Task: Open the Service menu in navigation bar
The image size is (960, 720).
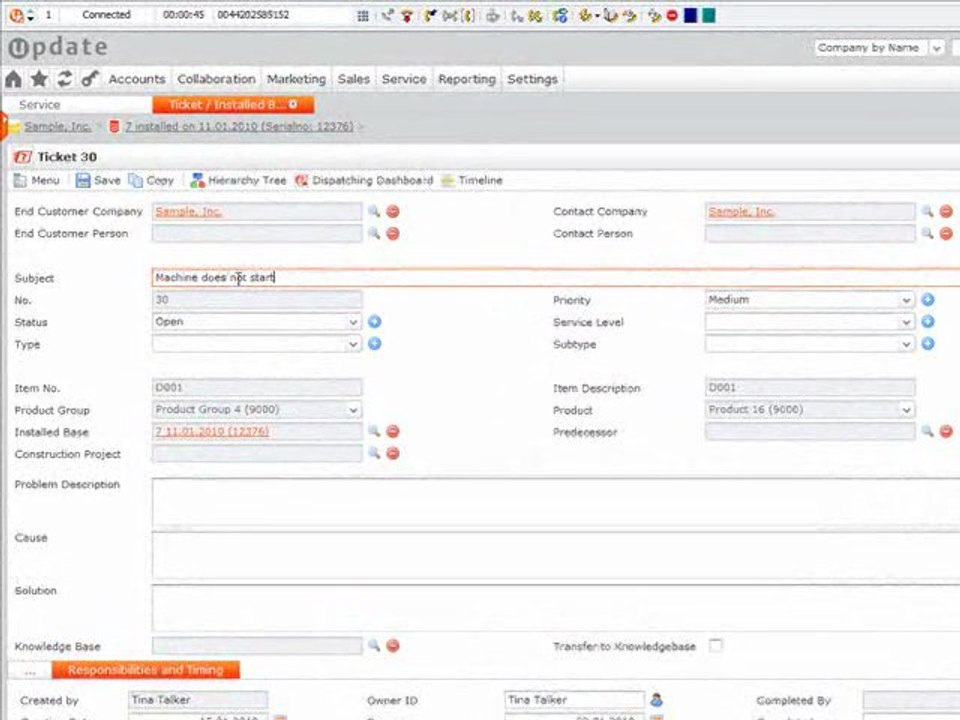Action: pyautogui.click(x=404, y=79)
